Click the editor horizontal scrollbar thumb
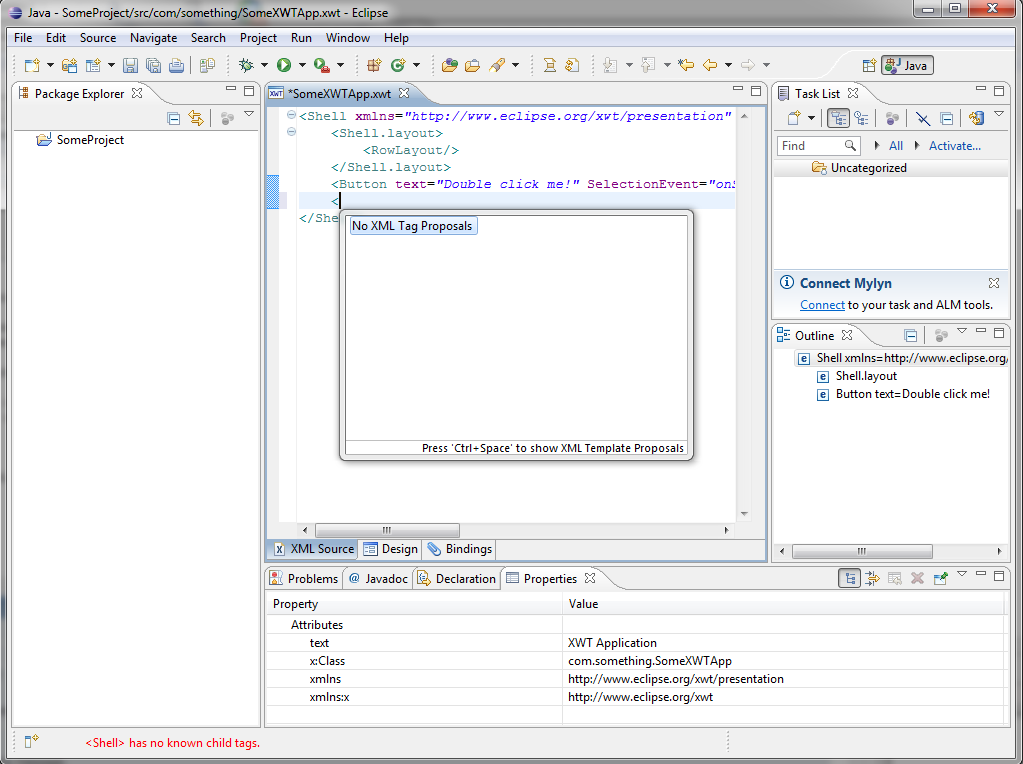Image resolution: width=1023 pixels, height=764 pixels. coord(388,530)
